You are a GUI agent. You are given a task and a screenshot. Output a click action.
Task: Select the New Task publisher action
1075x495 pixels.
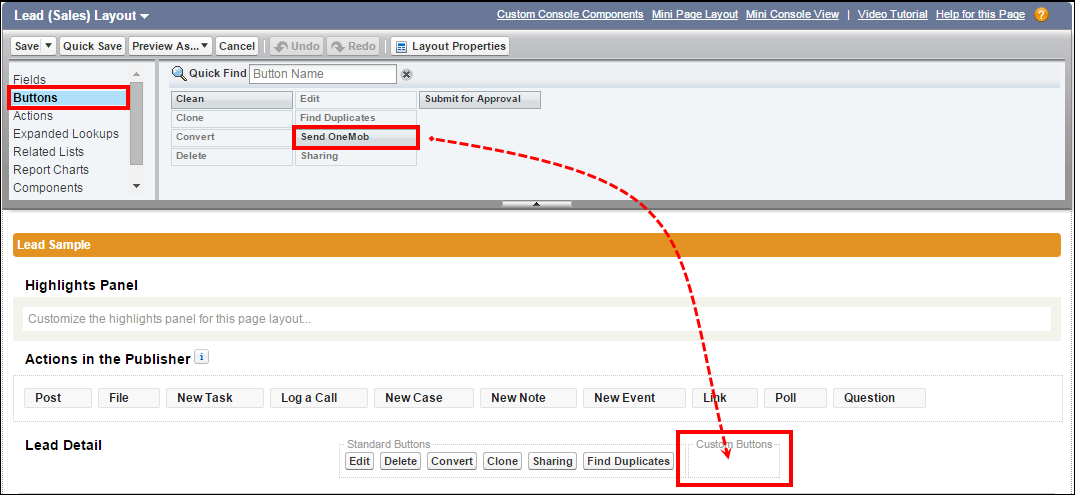tap(215, 398)
